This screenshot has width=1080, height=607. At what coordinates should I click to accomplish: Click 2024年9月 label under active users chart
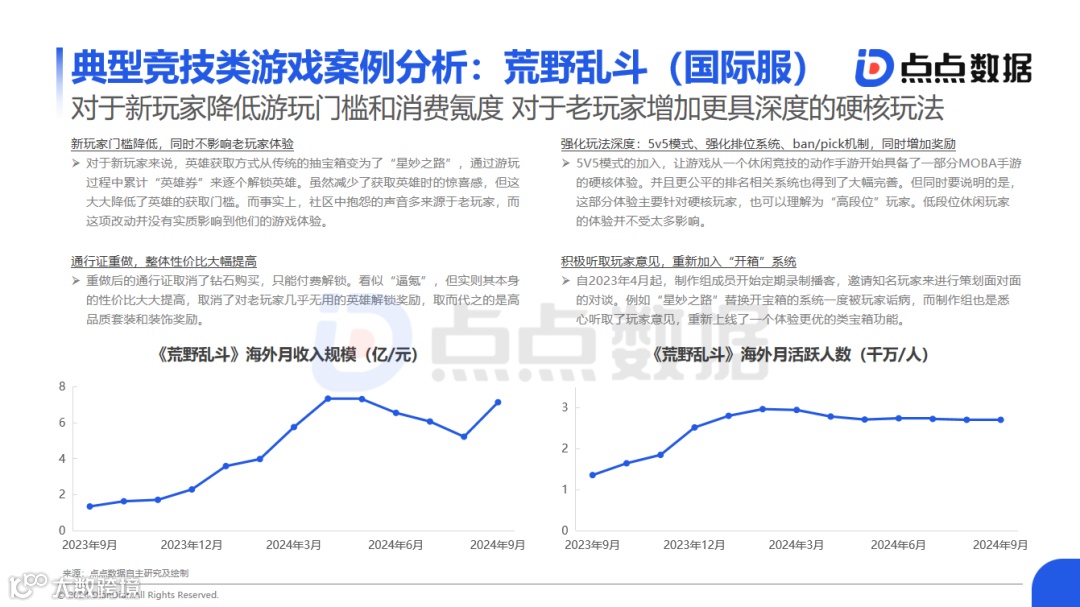click(1000, 545)
